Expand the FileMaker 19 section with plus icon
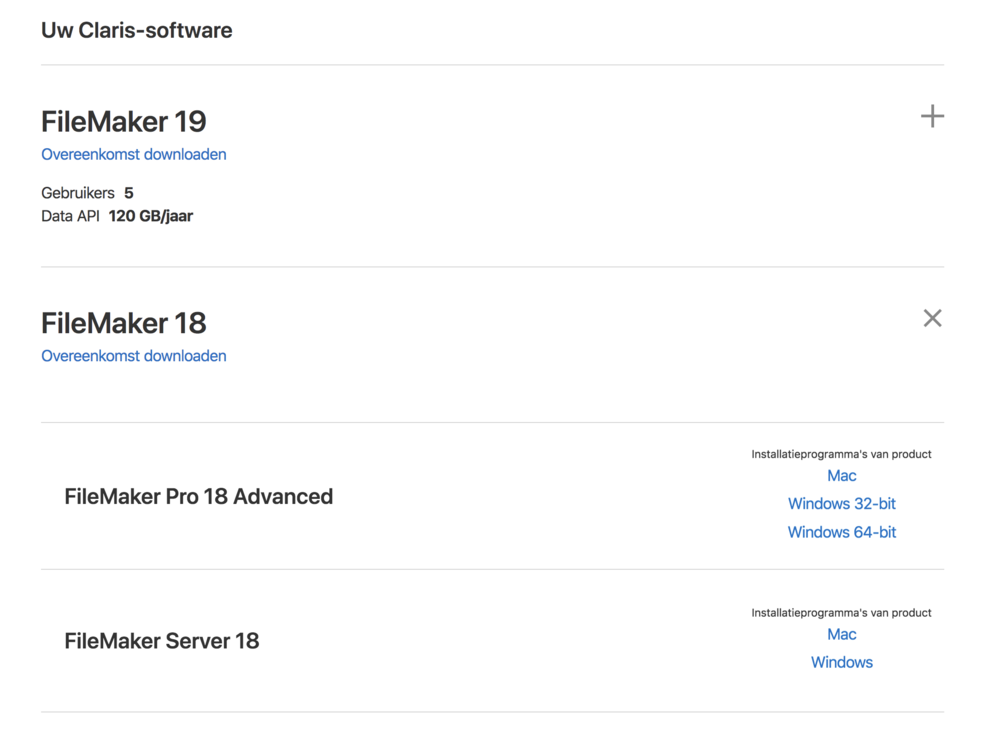The image size is (1000, 729). pos(932,117)
